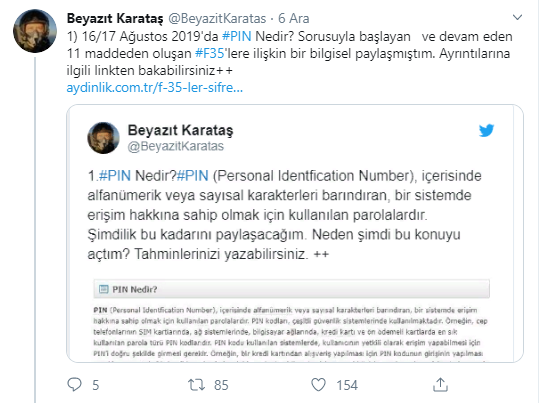Open the #F35 hashtag in tweet
The height and width of the screenshot is (403, 545).
coord(210,54)
